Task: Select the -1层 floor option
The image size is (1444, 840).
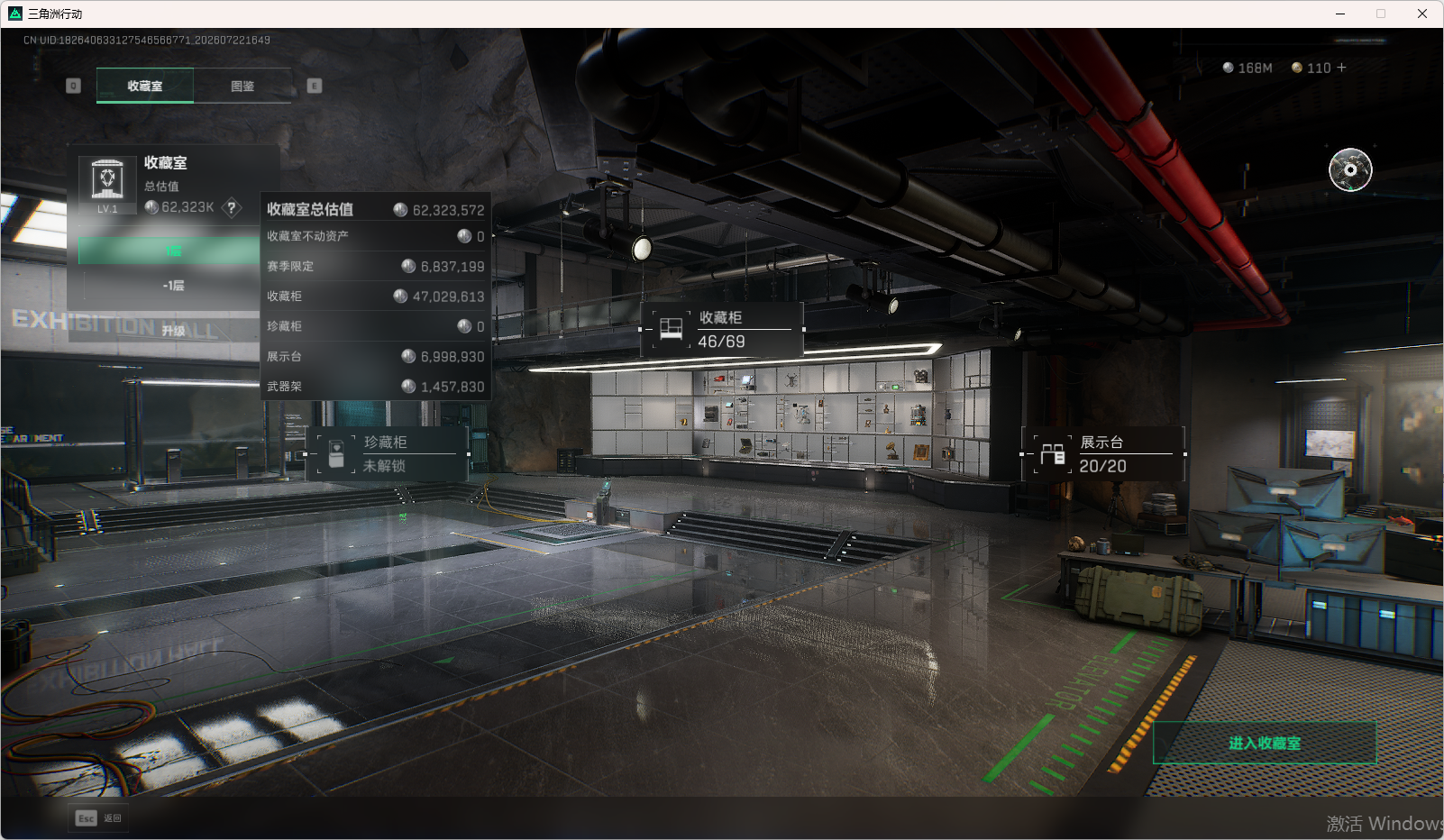Action: pyautogui.click(x=172, y=285)
